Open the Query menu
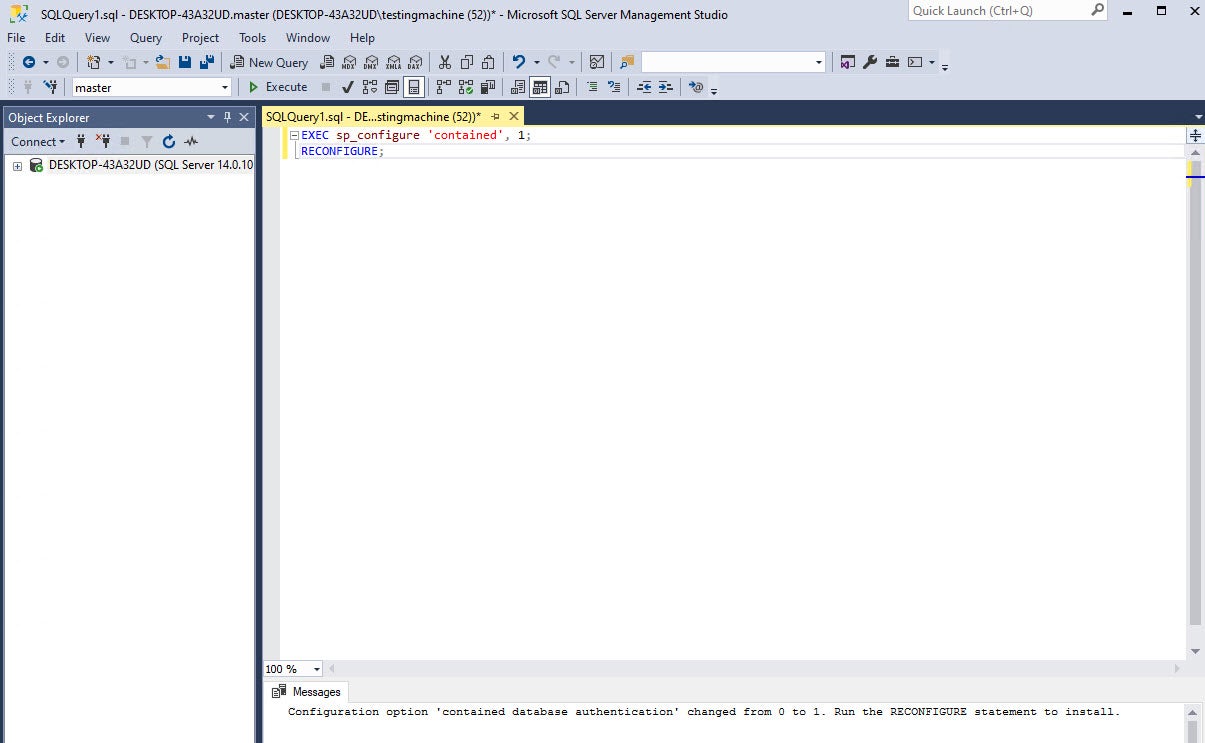Image resolution: width=1205 pixels, height=743 pixels. pyautogui.click(x=145, y=38)
